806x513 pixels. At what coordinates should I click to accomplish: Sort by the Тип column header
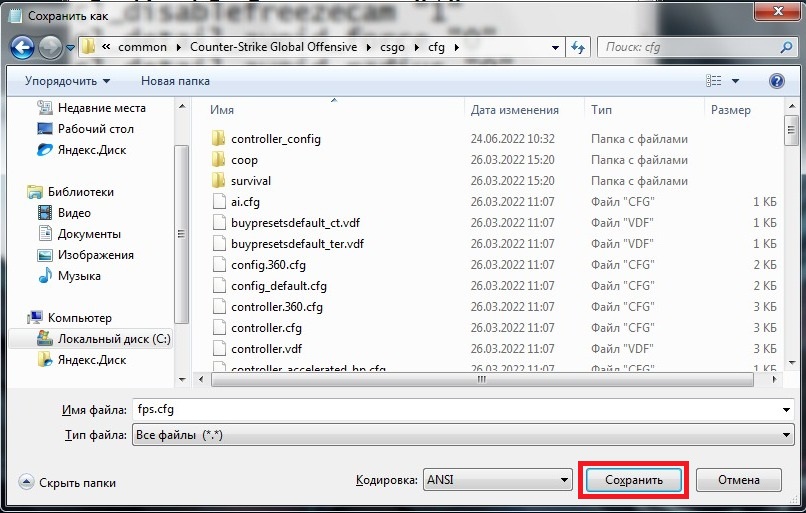coord(601,110)
